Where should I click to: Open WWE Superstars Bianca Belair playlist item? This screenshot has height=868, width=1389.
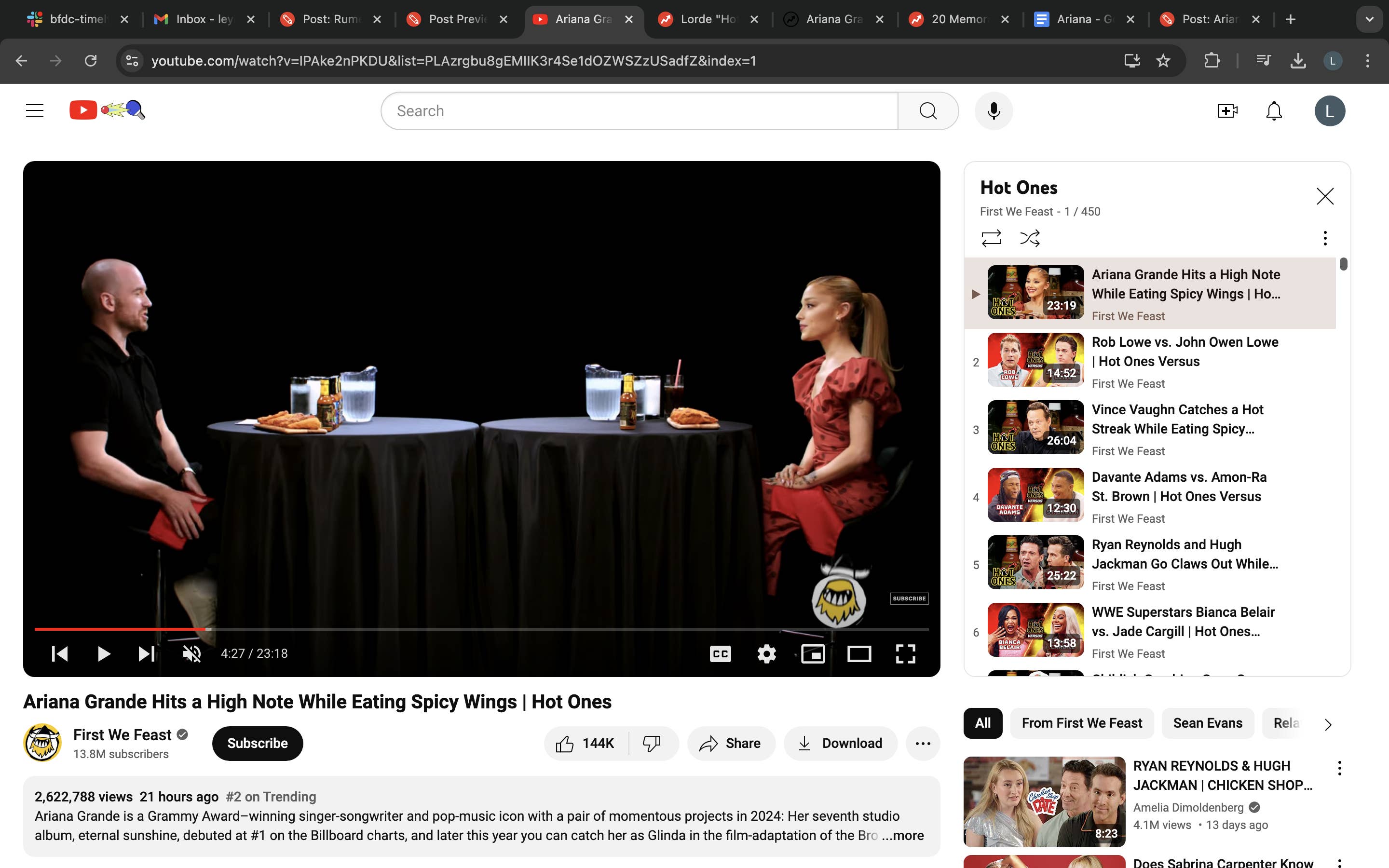click(1150, 632)
